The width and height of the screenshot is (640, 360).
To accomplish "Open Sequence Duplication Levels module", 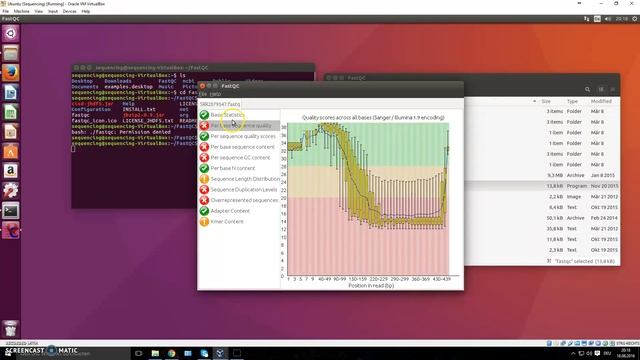I will pos(244,189).
